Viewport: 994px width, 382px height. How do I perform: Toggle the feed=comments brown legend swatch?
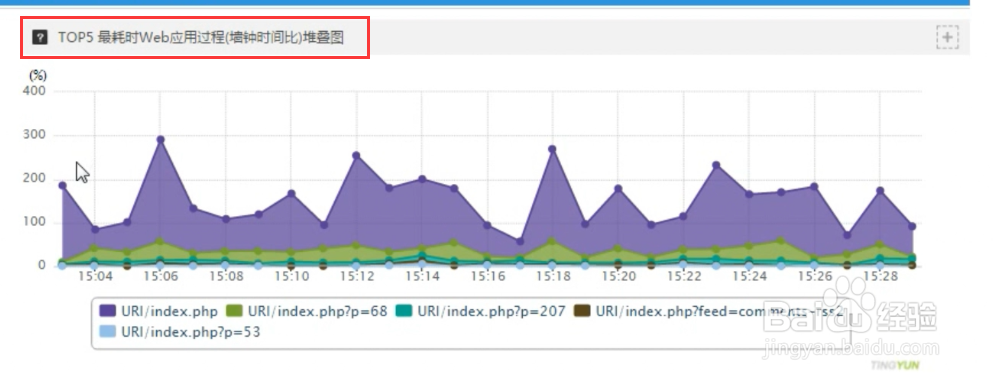click(x=582, y=310)
